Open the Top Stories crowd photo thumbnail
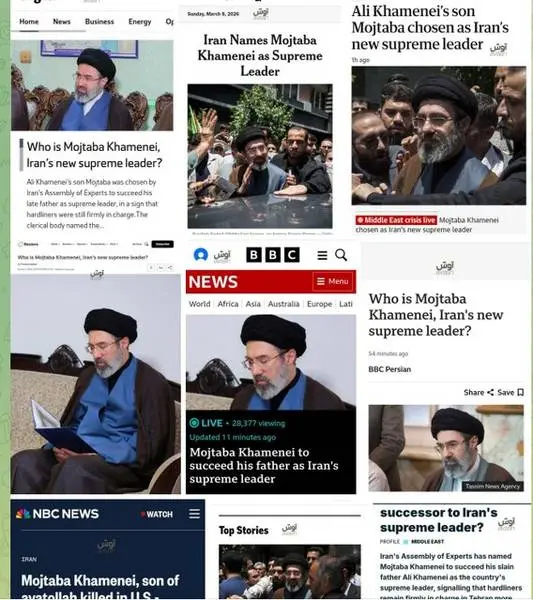533x600 pixels. tap(290, 571)
